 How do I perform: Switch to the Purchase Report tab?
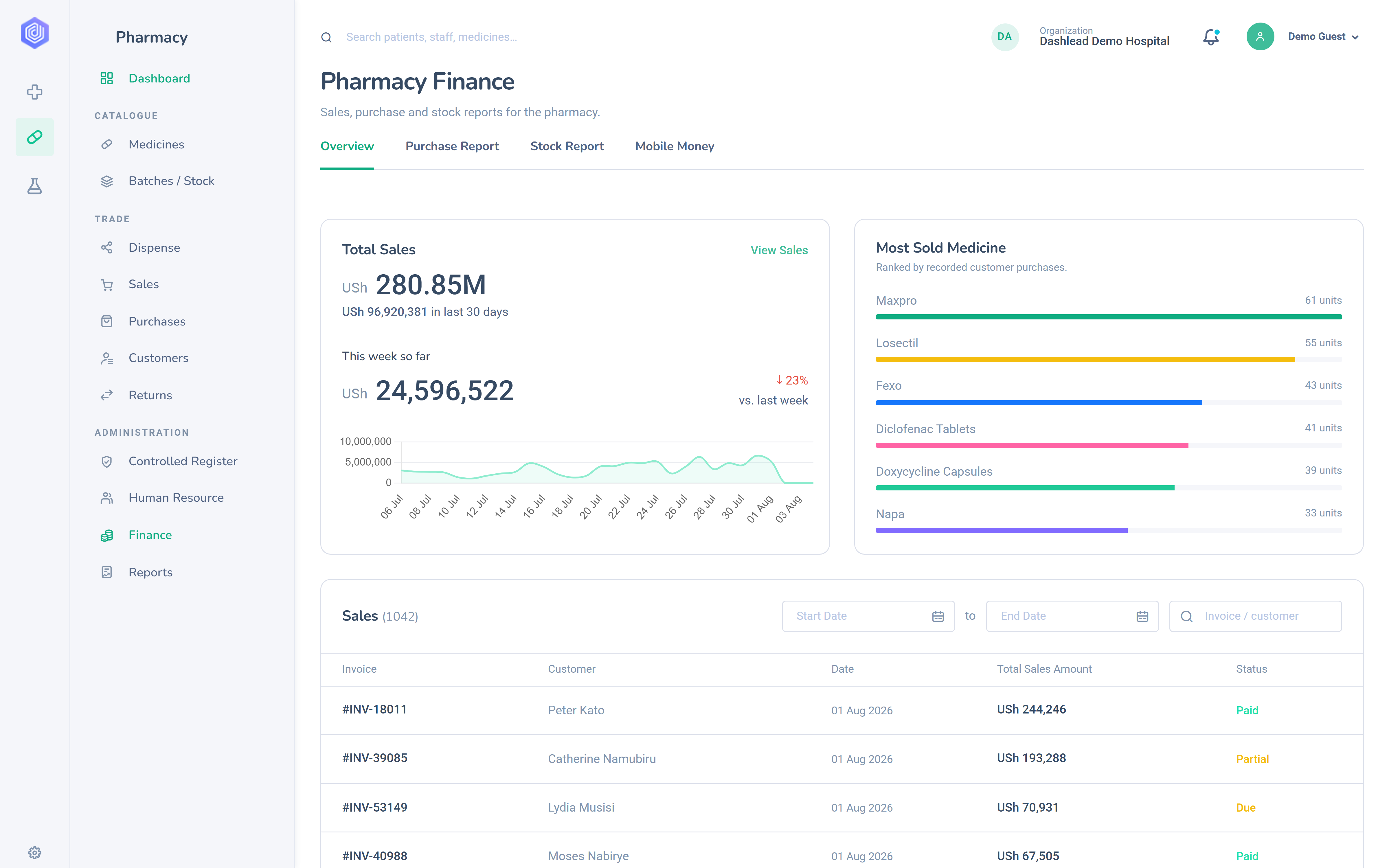(x=452, y=146)
